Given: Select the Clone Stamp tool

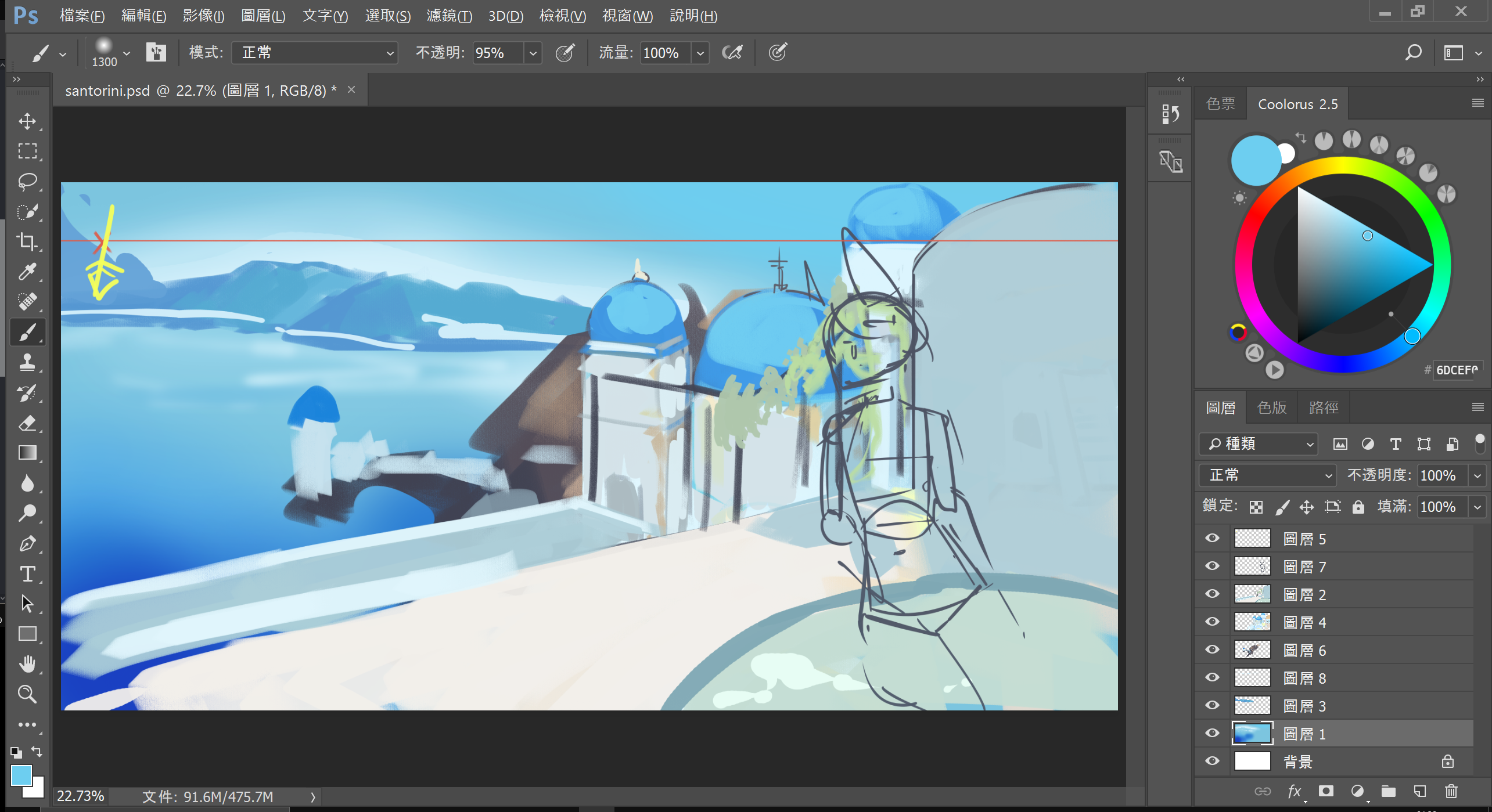Looking at the screenshot, I should coord(27,363).
